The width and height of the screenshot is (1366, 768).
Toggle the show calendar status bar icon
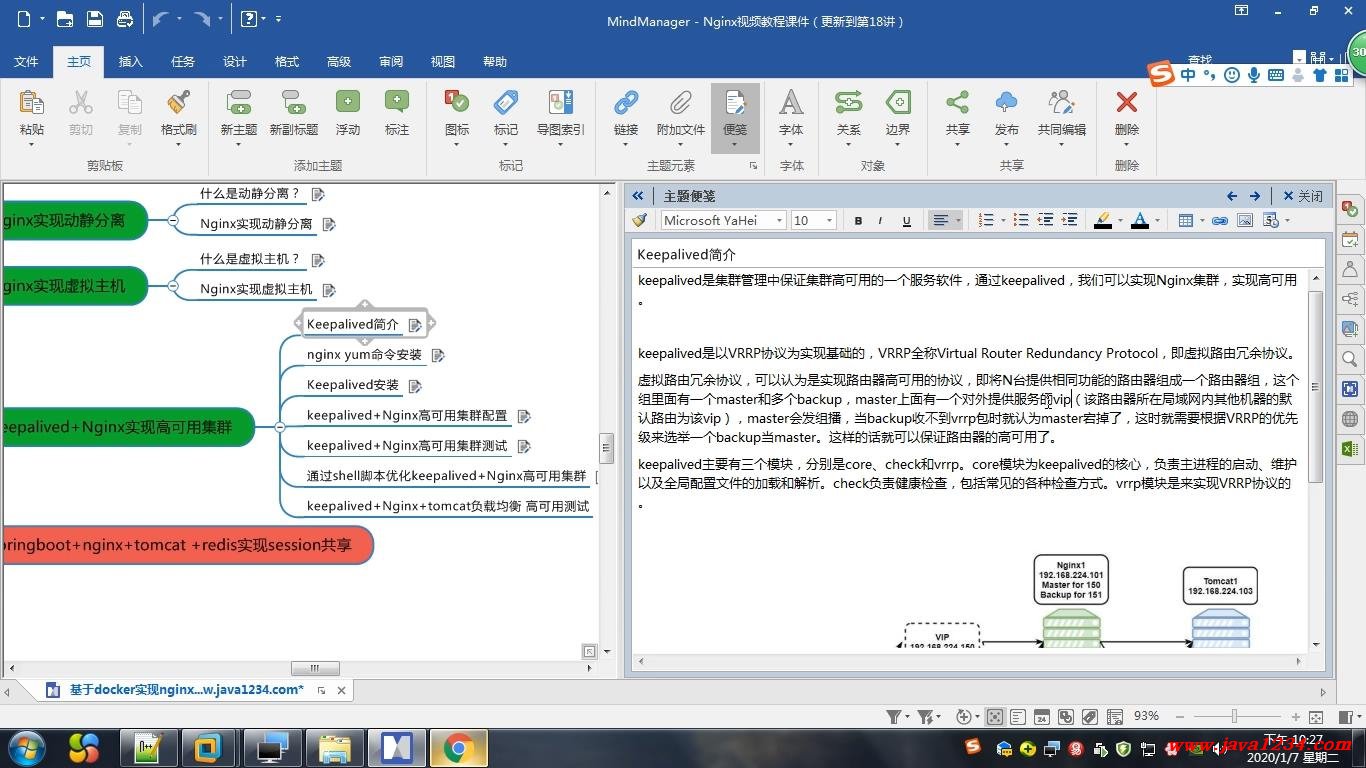coord(1041,717)
